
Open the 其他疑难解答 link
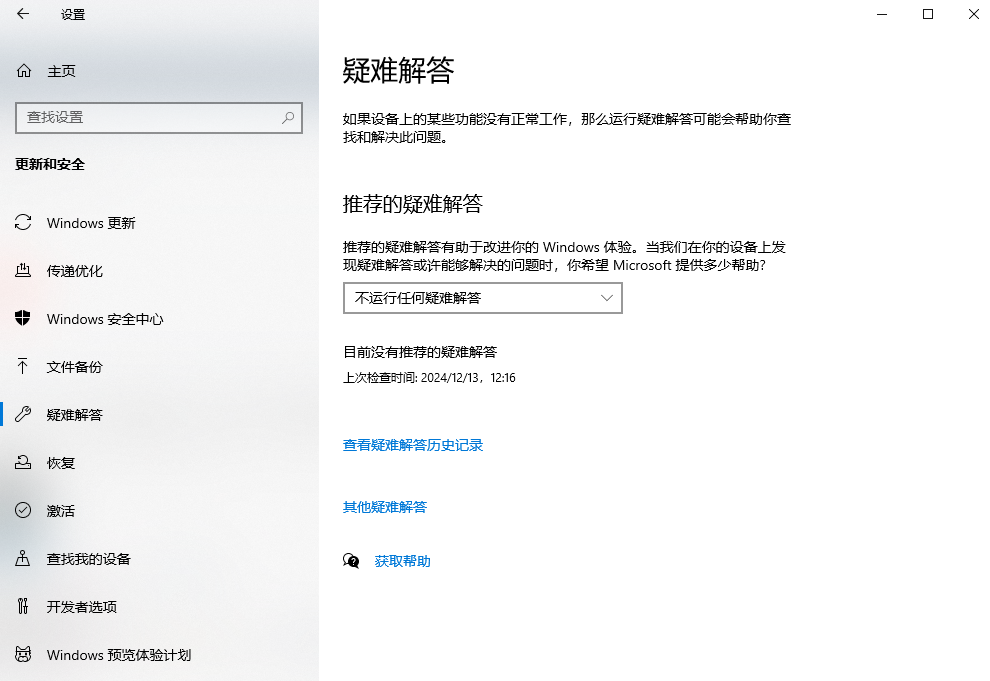(384, 507)
